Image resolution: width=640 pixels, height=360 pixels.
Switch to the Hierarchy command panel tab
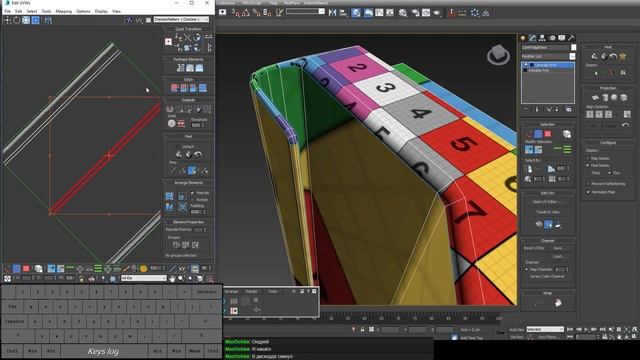point(542,38)
